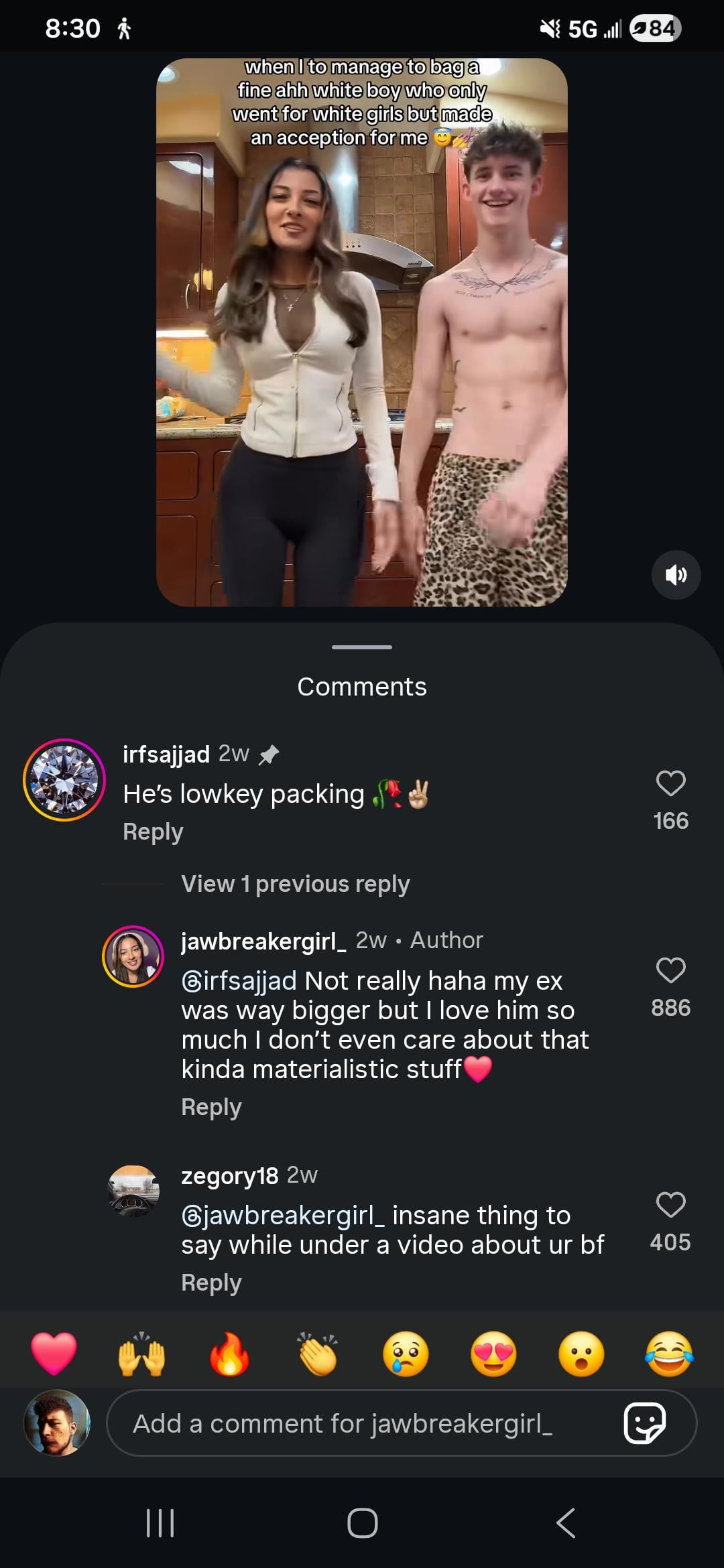Reply to irfsajjad's comment
724x1568 pixels.
[153, 832]
